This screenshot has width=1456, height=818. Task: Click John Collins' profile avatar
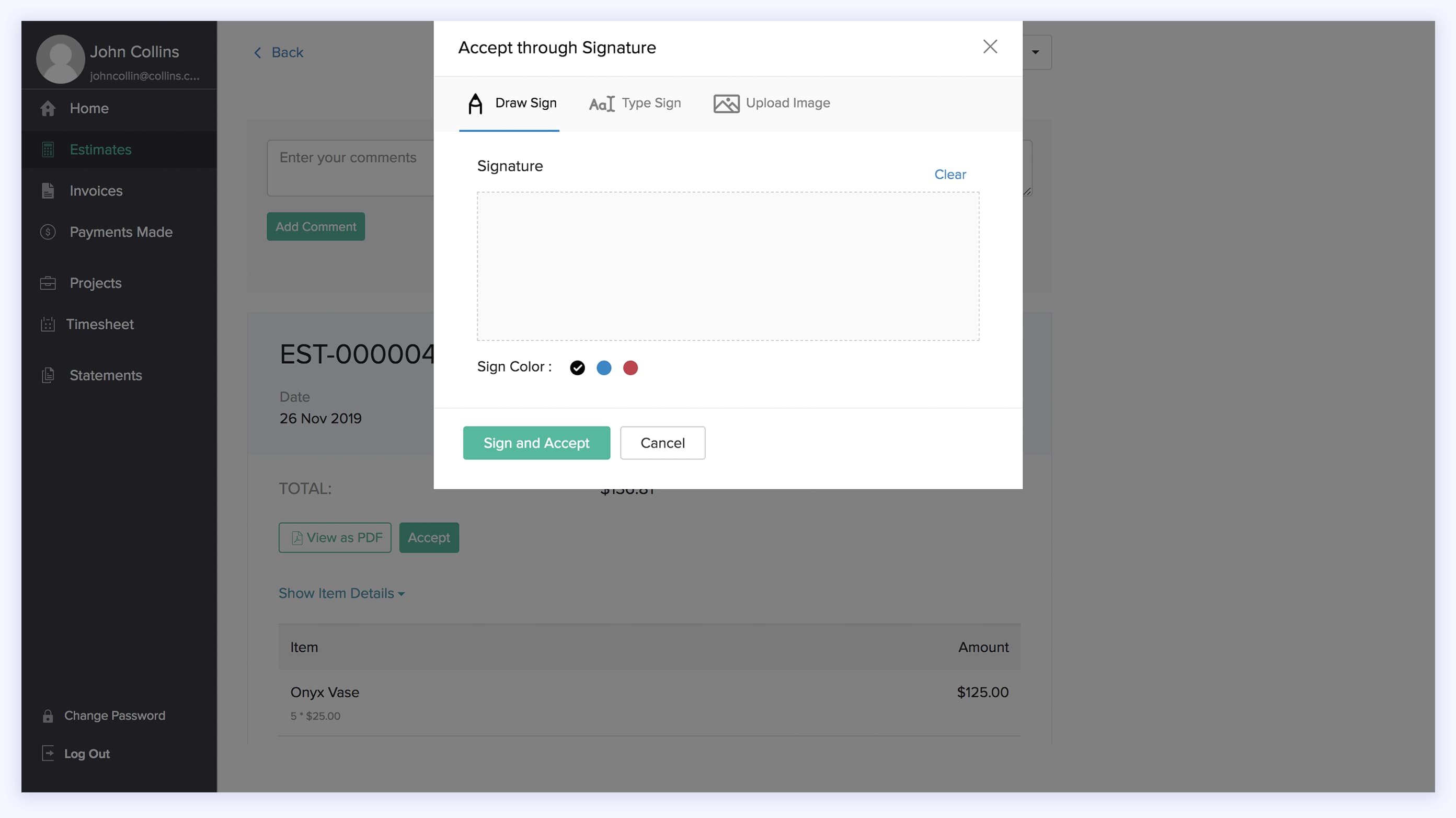point(61,58)
